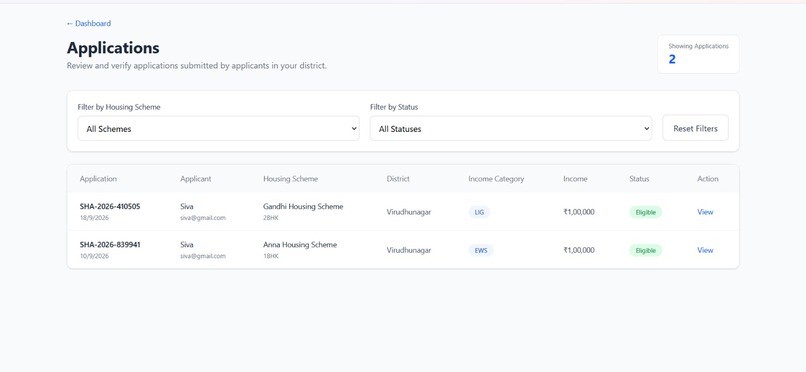The height and width of the screenshot is (372, 806).
Task: View application SHA-2026-839941
Action: 705,250
